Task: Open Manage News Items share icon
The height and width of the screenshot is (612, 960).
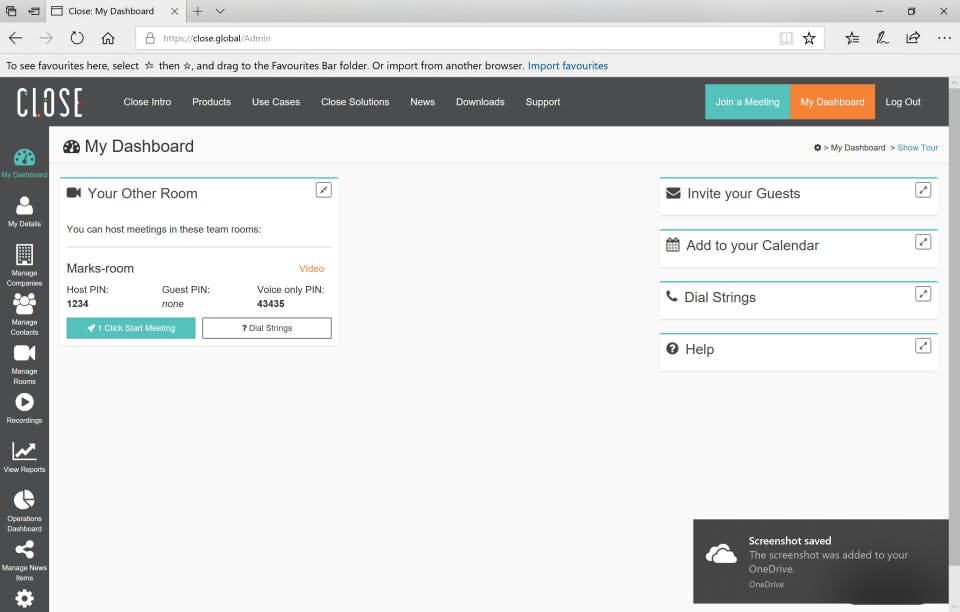Action: (x=24, y=550)
